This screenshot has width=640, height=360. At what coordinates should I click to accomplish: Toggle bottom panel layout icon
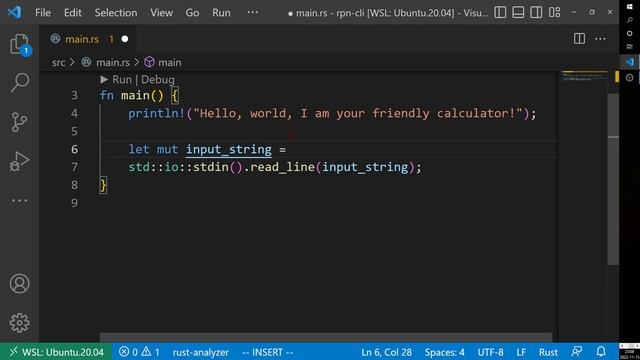pos(518,12)
